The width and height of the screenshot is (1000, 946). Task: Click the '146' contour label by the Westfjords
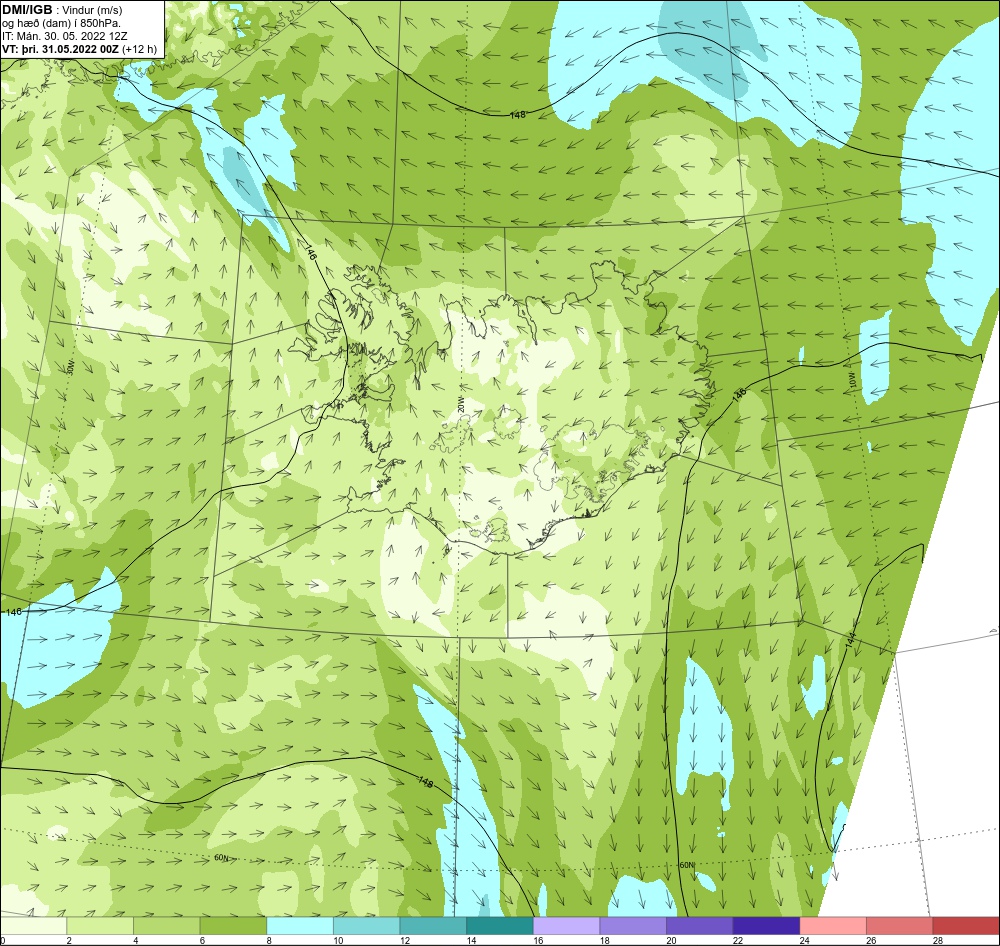click(x=311, y=252)
